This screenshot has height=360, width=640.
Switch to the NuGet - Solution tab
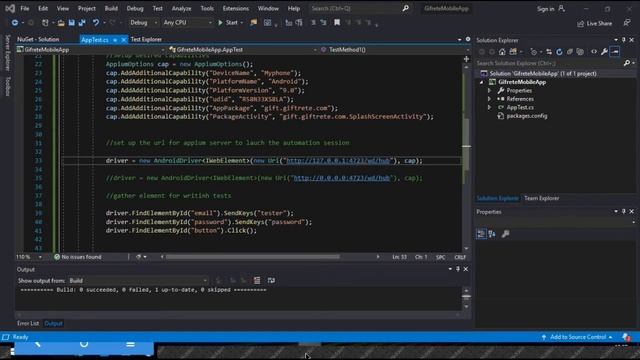click(x=38, y=40)
